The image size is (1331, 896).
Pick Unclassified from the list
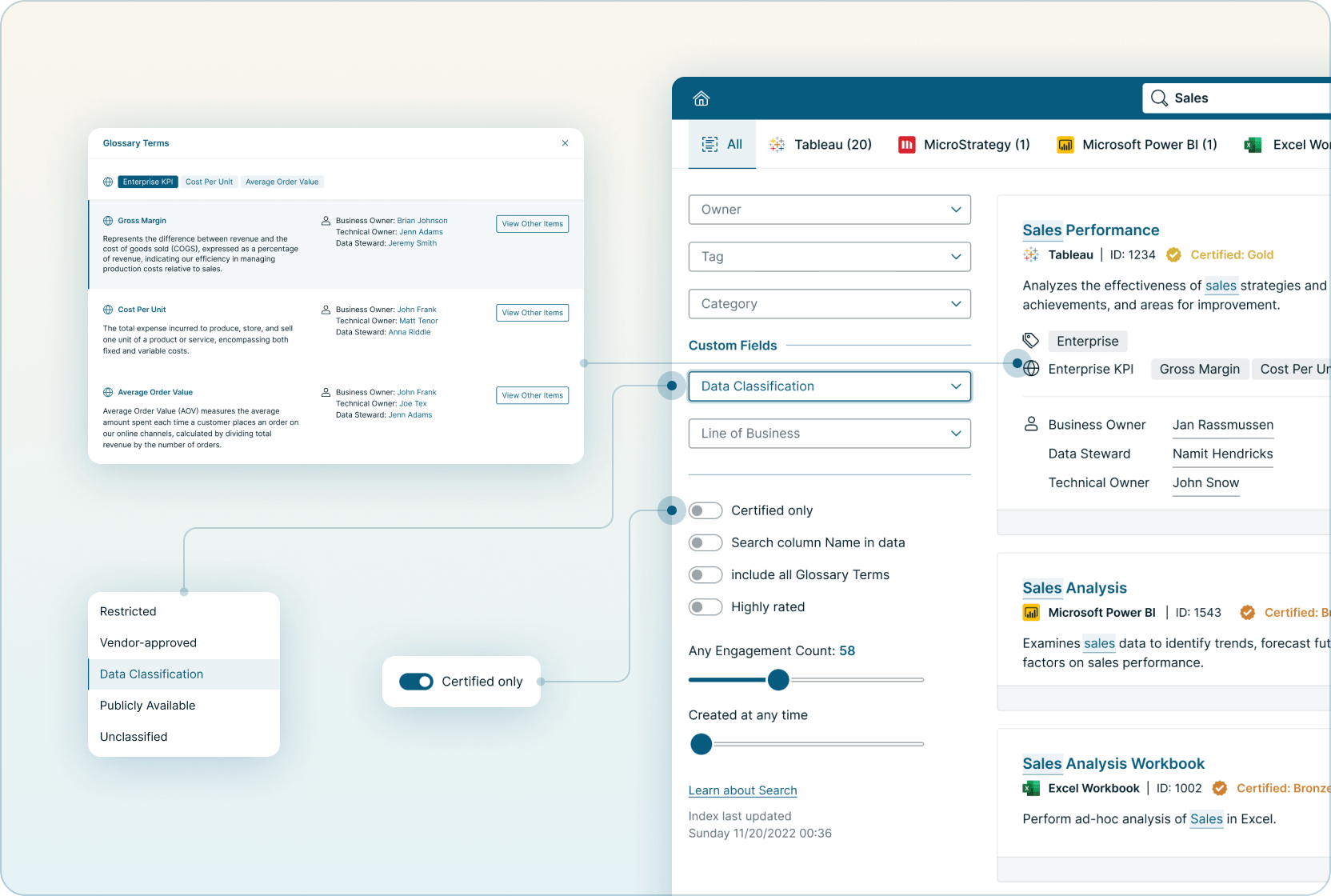[x=184, y=737]
